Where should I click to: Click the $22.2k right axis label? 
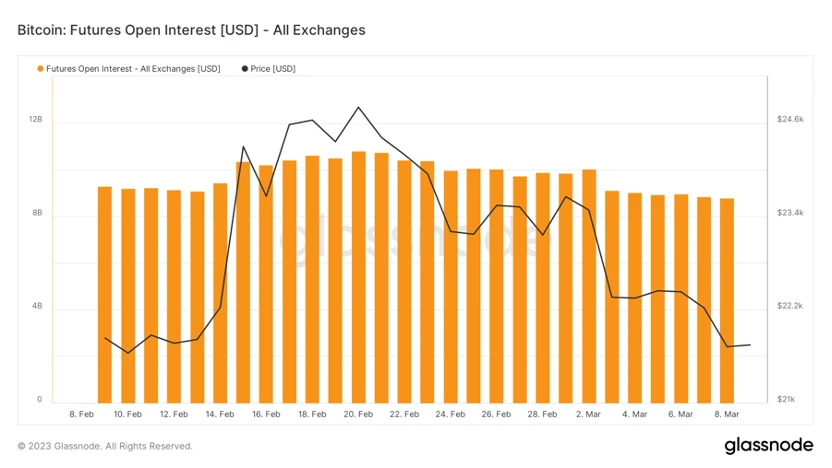tap(790, 306)
